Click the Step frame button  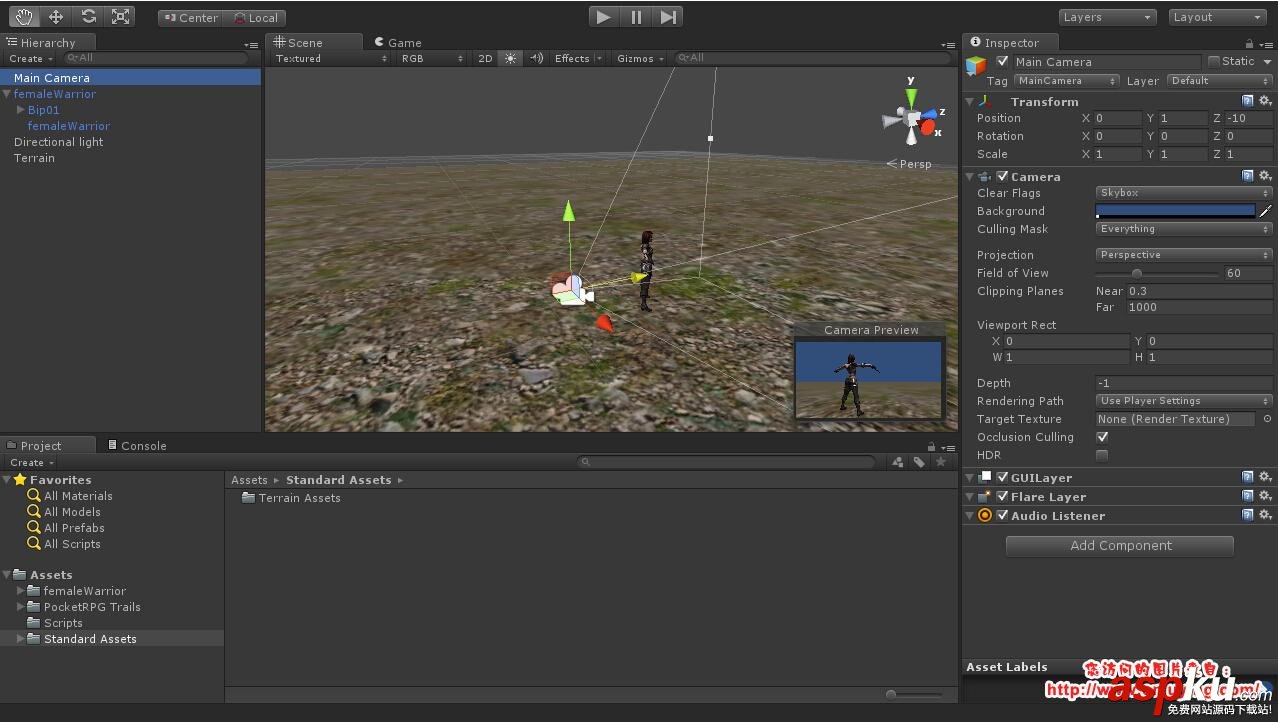669,17
